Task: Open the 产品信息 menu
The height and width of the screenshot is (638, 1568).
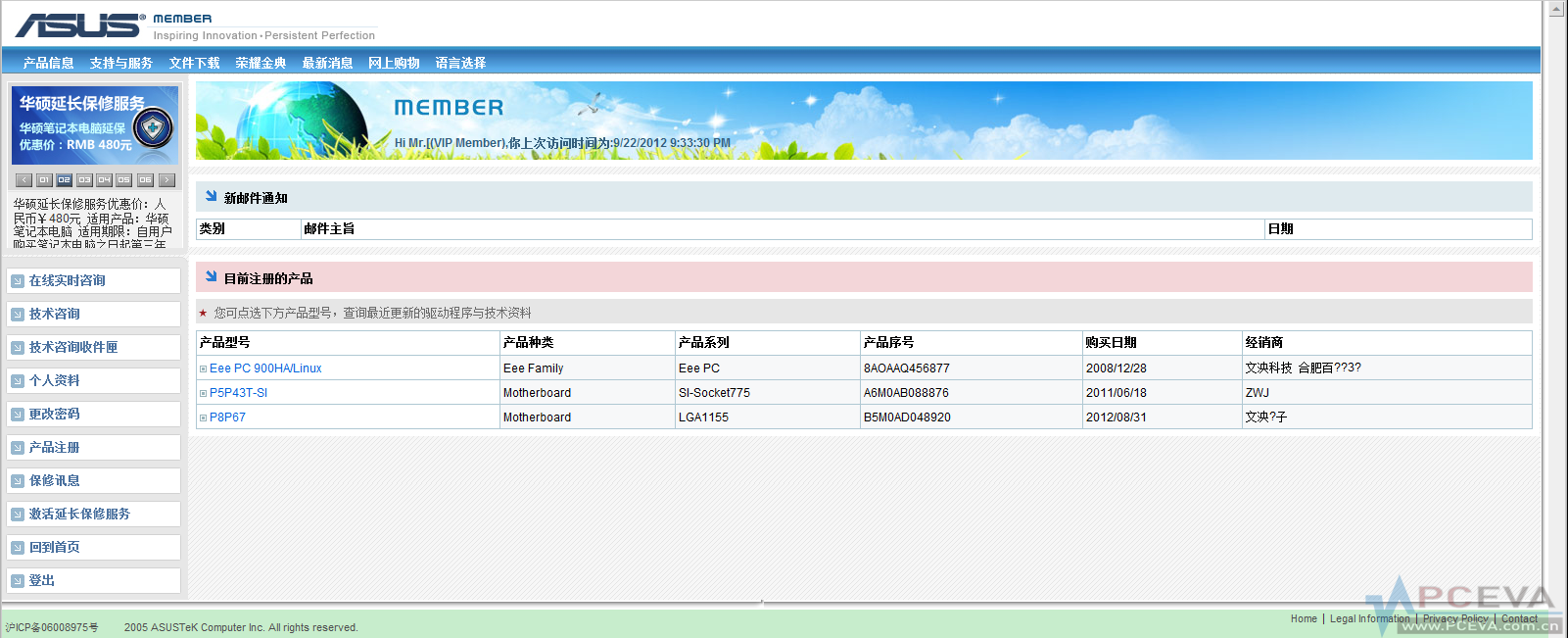Action: tap(49, 63)
